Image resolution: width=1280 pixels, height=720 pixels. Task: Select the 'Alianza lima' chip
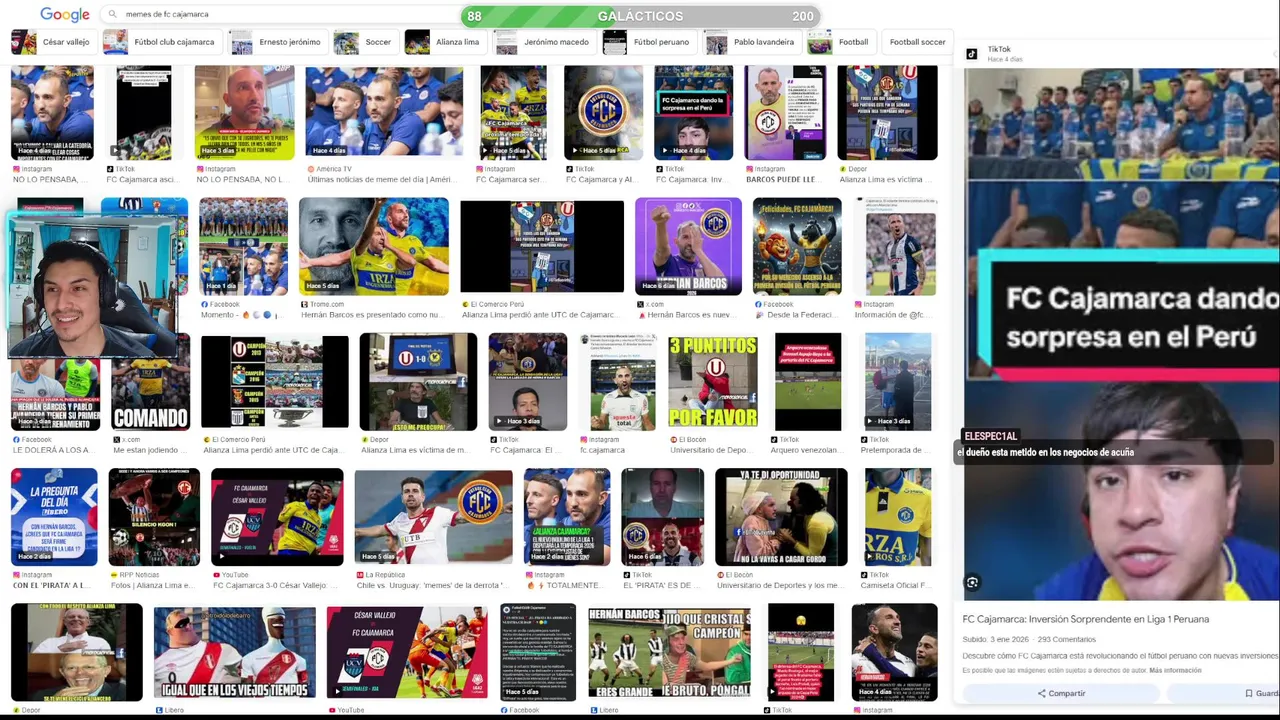[444, 42]
